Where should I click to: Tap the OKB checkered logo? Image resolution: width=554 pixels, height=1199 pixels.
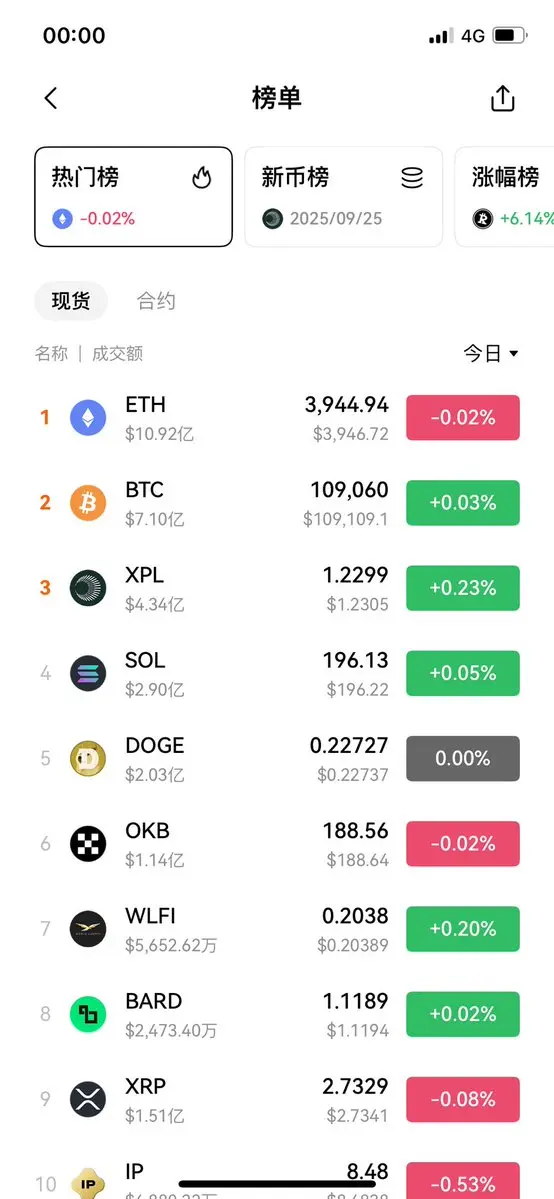coord(88,844)
